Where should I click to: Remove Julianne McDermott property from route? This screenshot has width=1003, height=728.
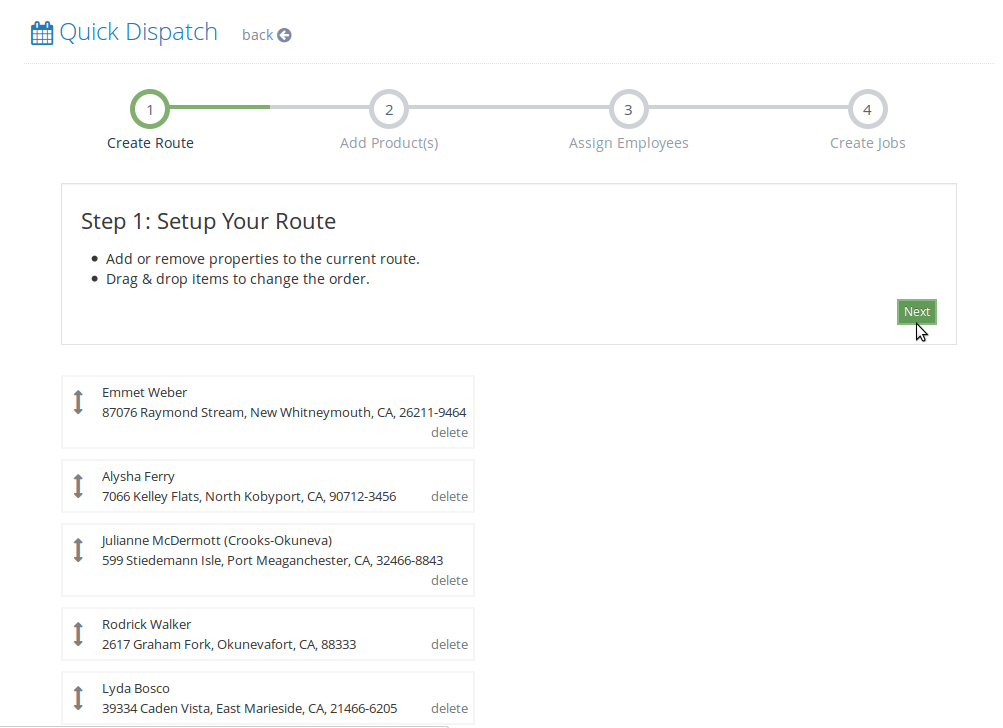(449, 581)
